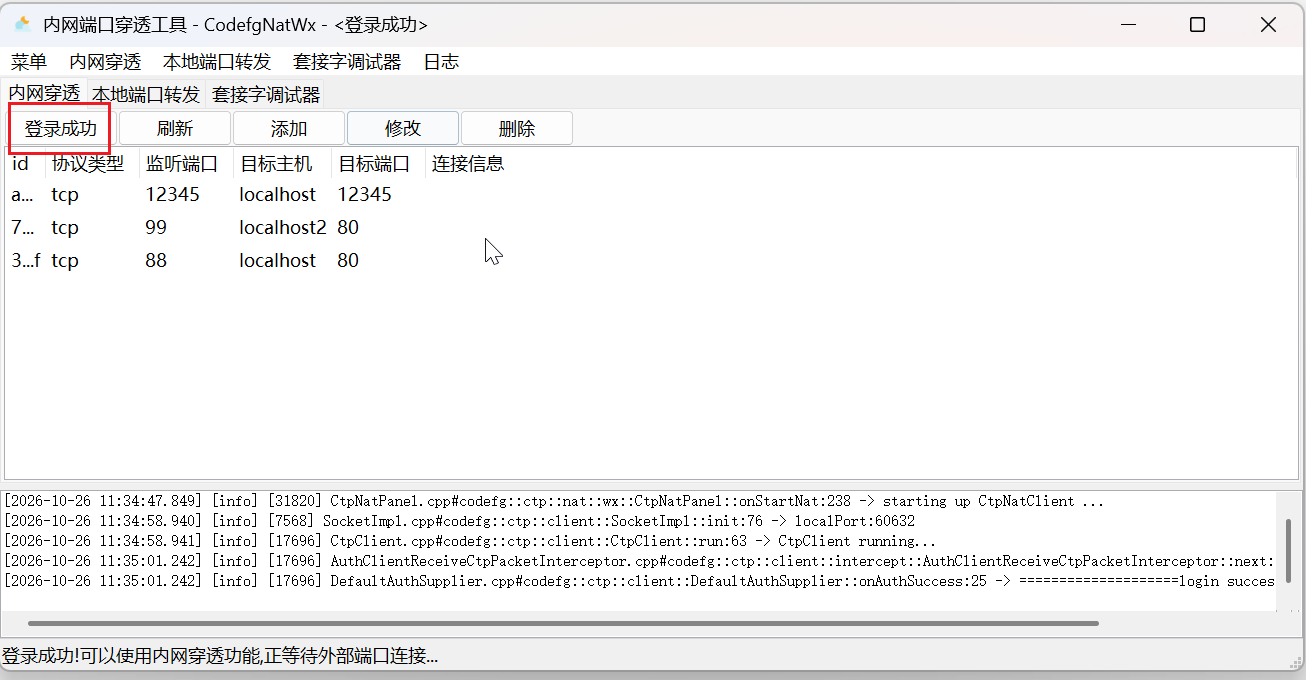Switch to the 套接字调试器 tab
Screen dimensions: 1306x680
tap(267, 95)
